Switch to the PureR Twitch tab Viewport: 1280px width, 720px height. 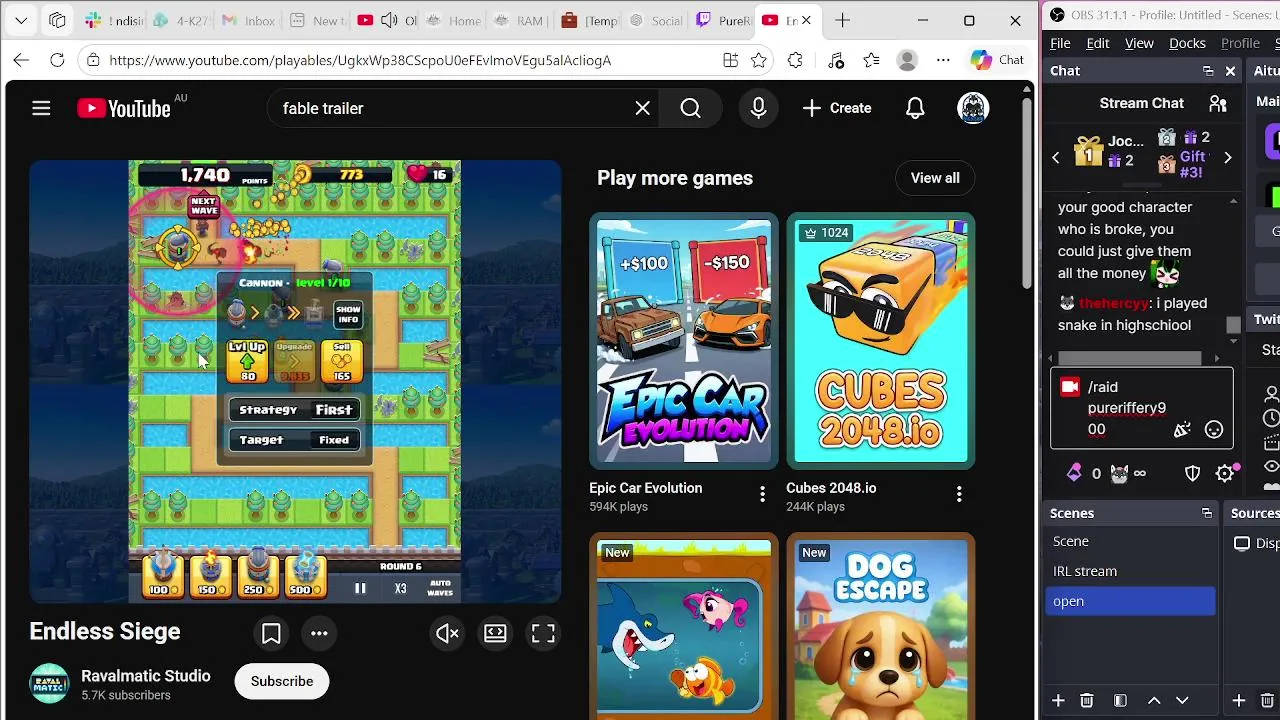click(x=722, y=20)
